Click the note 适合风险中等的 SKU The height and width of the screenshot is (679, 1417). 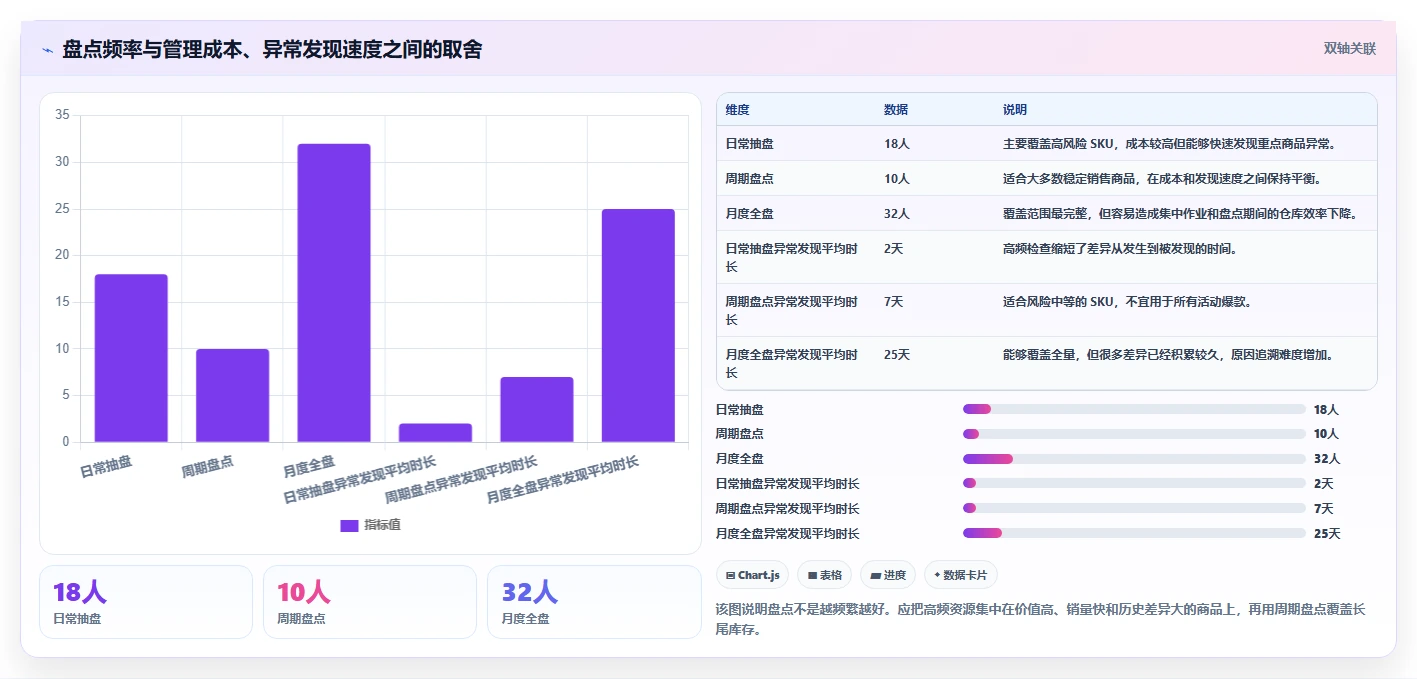[x=1127, y=302]
